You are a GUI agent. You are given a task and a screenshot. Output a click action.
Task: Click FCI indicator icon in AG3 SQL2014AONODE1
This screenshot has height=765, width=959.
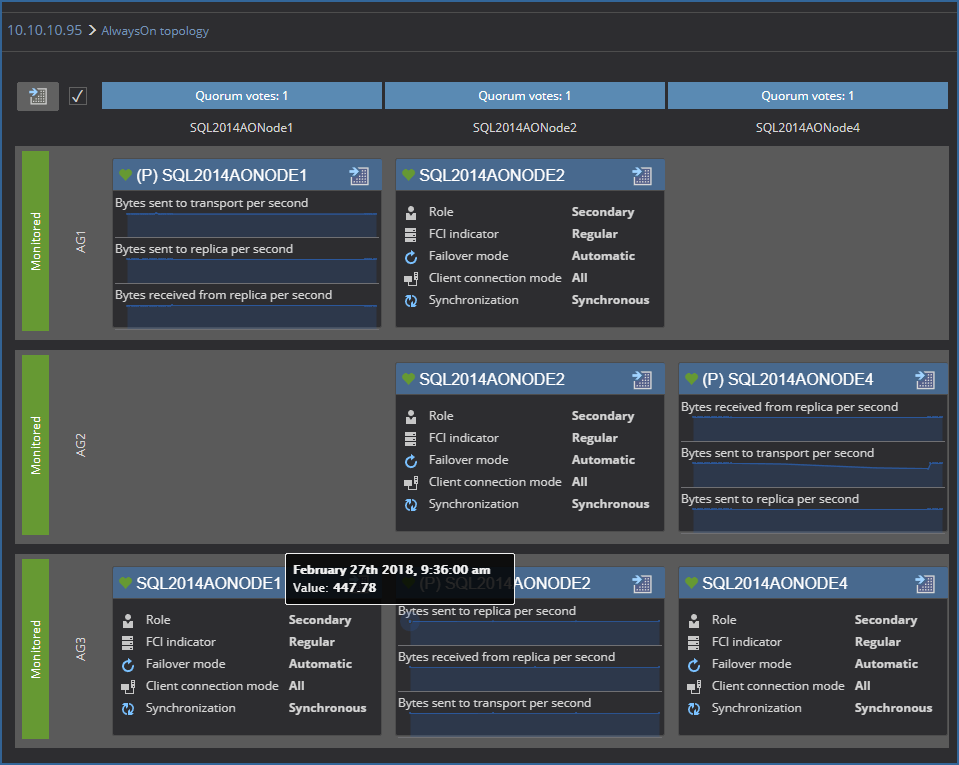coord(128,643)
